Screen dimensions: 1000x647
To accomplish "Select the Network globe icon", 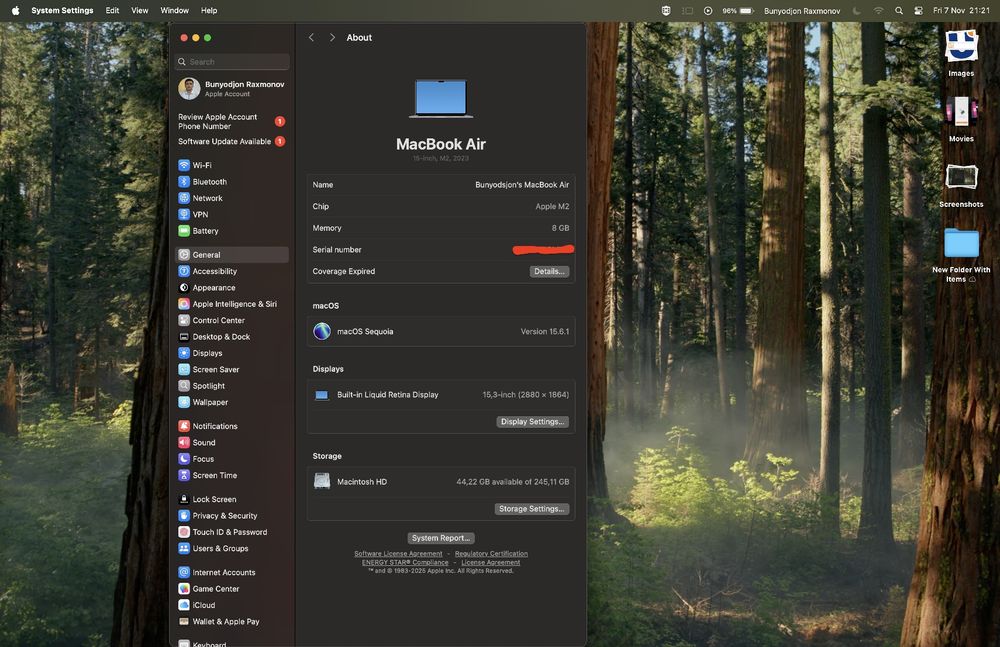I will click(184, 198).
